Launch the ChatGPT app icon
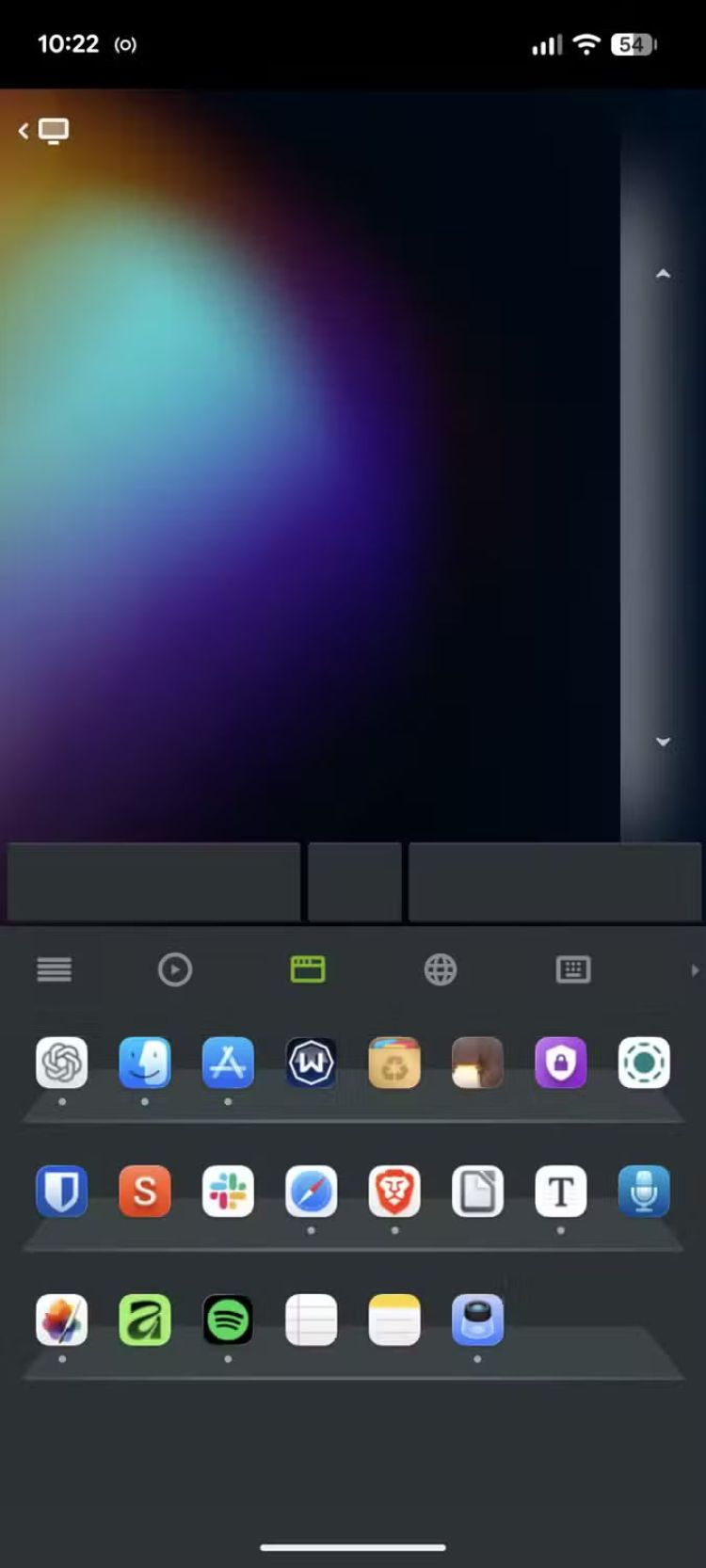The width and height of the screenshot is (706, 1568). point(62,1063)
